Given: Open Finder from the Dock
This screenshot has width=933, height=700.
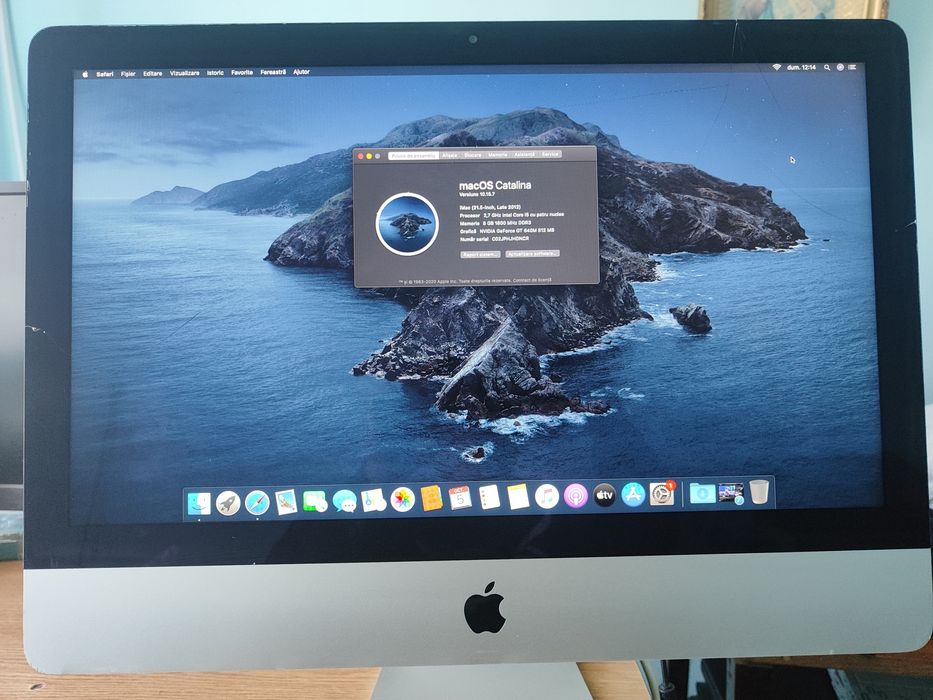Looking at the screenshot, I should 199,503.
